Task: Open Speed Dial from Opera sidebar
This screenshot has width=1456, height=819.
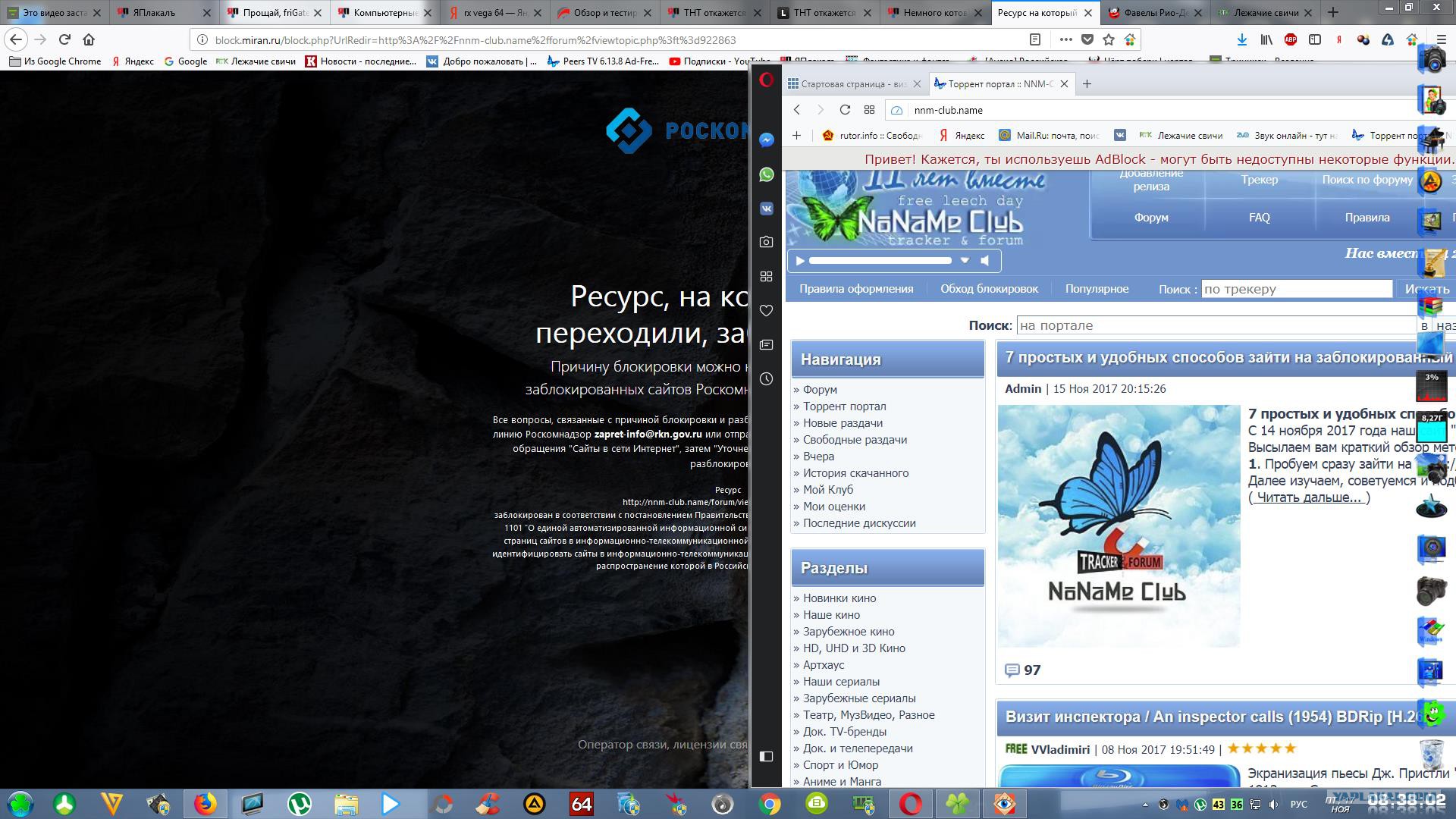Action: pyautogui.click(x=766, y=277)
